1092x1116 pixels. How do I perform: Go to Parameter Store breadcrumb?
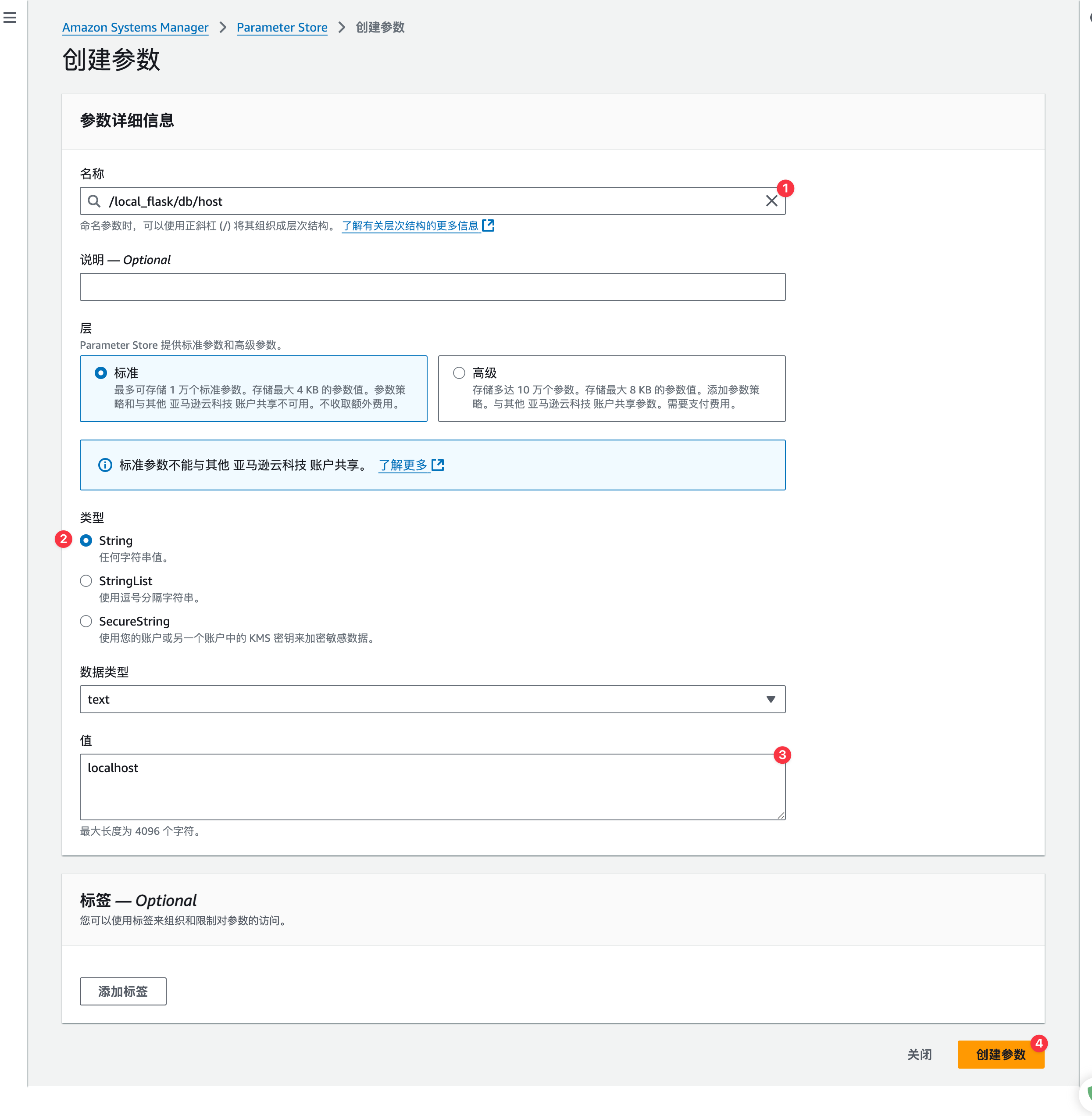pyautogui.click(x=282, y=28)
